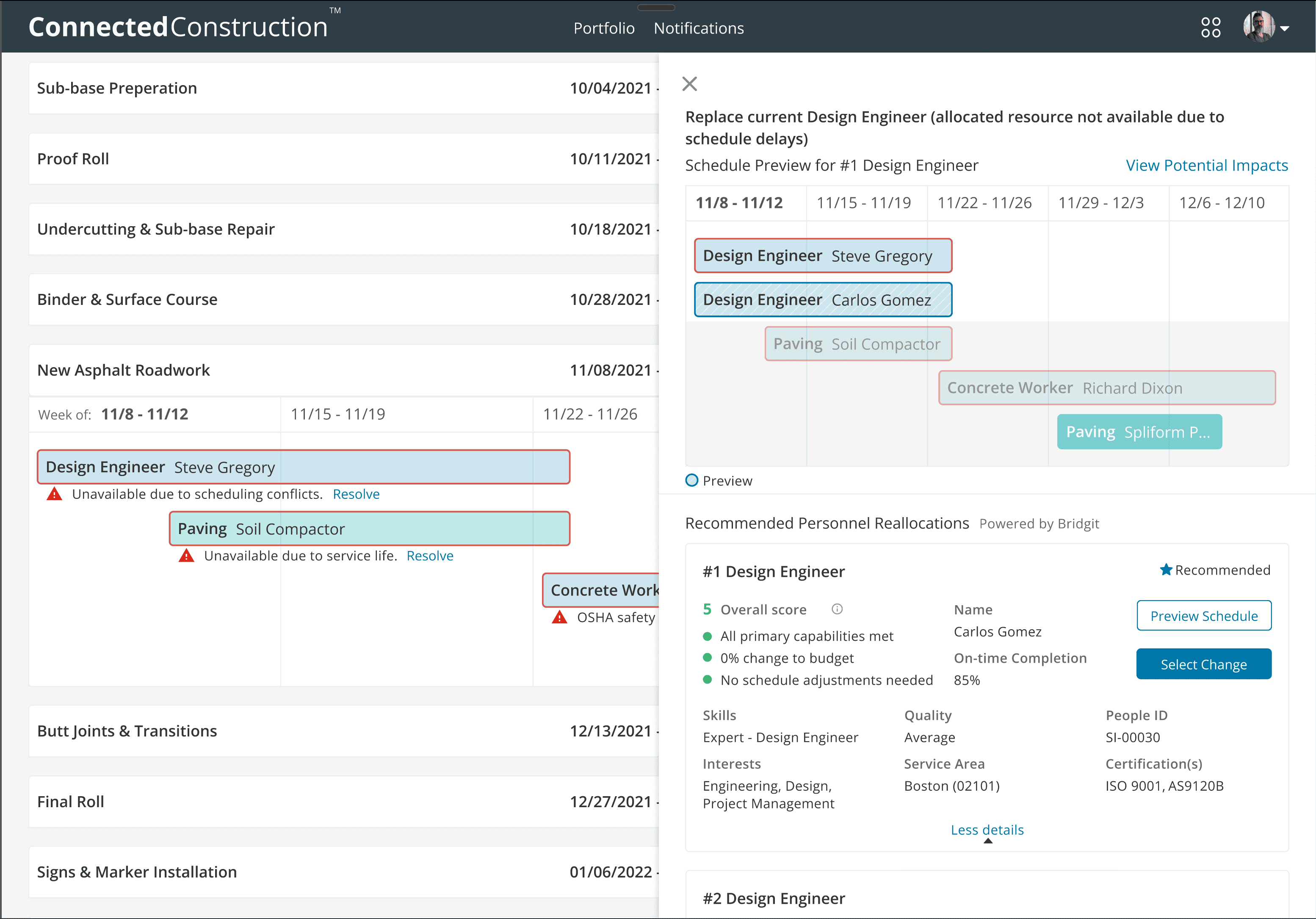Select the Concrete Worker bar in left timeline
The height and width of the screenshot is (919, 1316).
pos(601,590)
